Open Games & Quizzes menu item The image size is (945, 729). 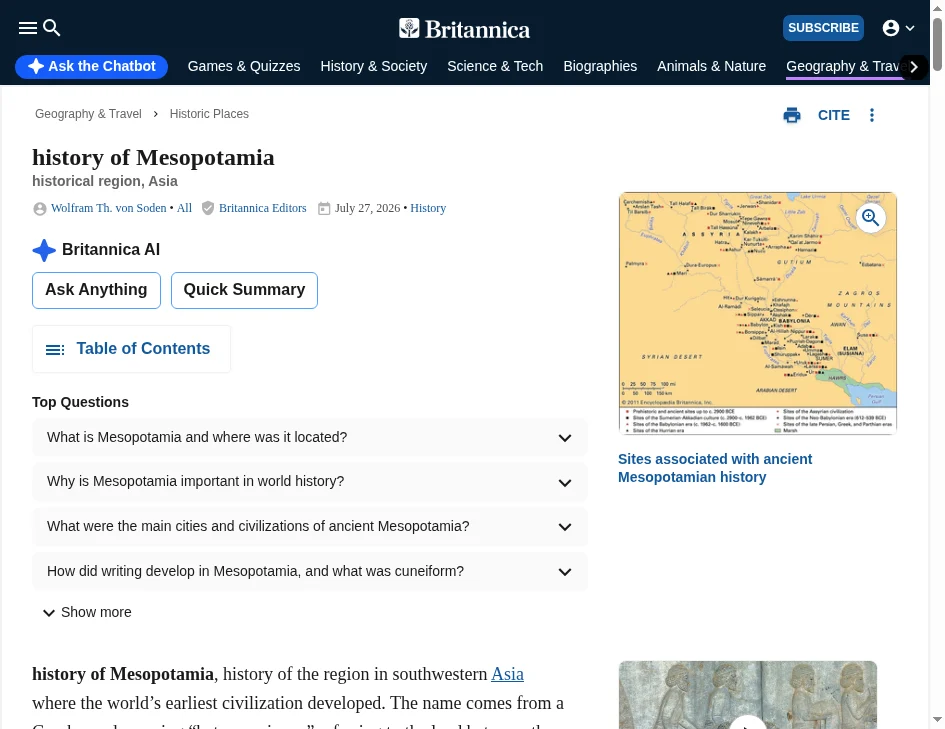[244, 66]
